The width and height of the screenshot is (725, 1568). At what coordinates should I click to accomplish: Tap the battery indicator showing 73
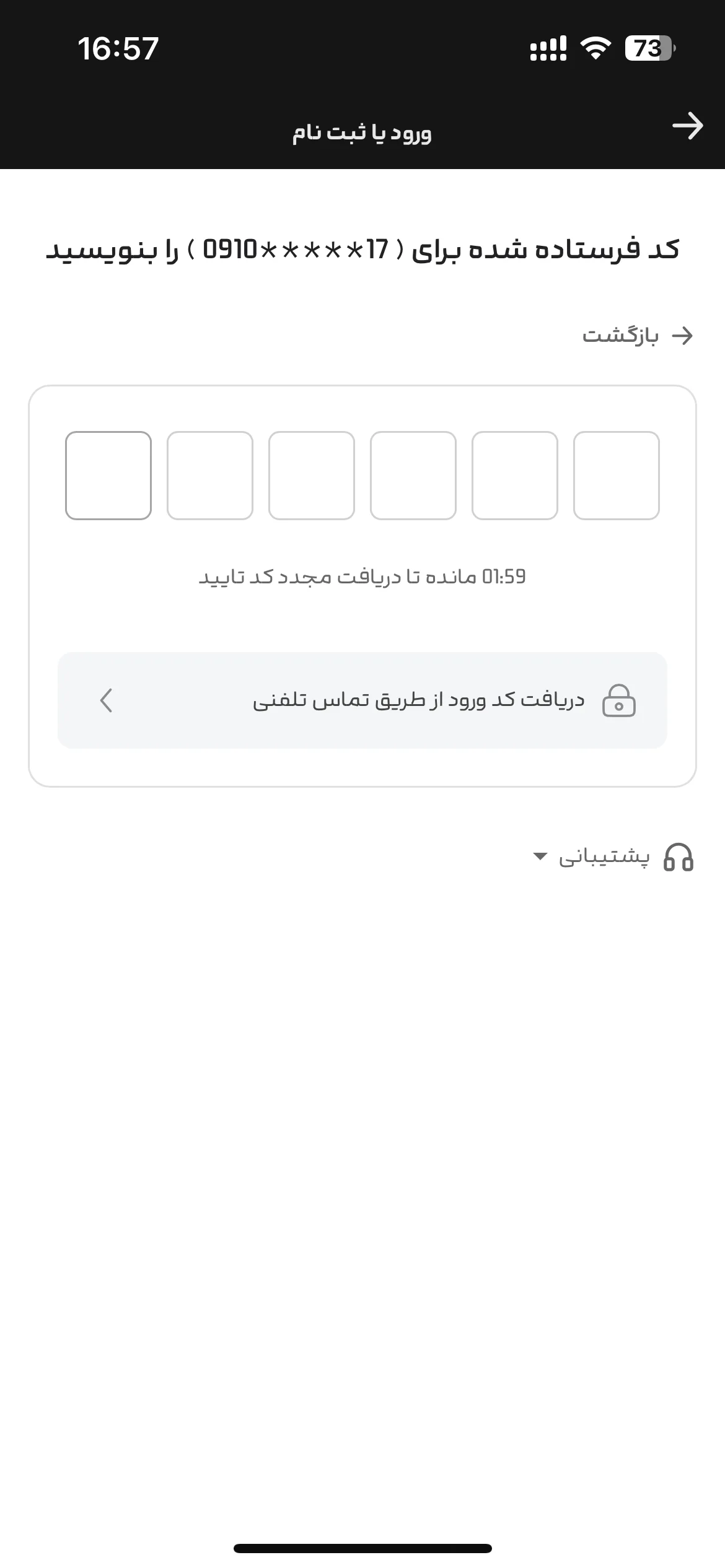click(650, 48)
